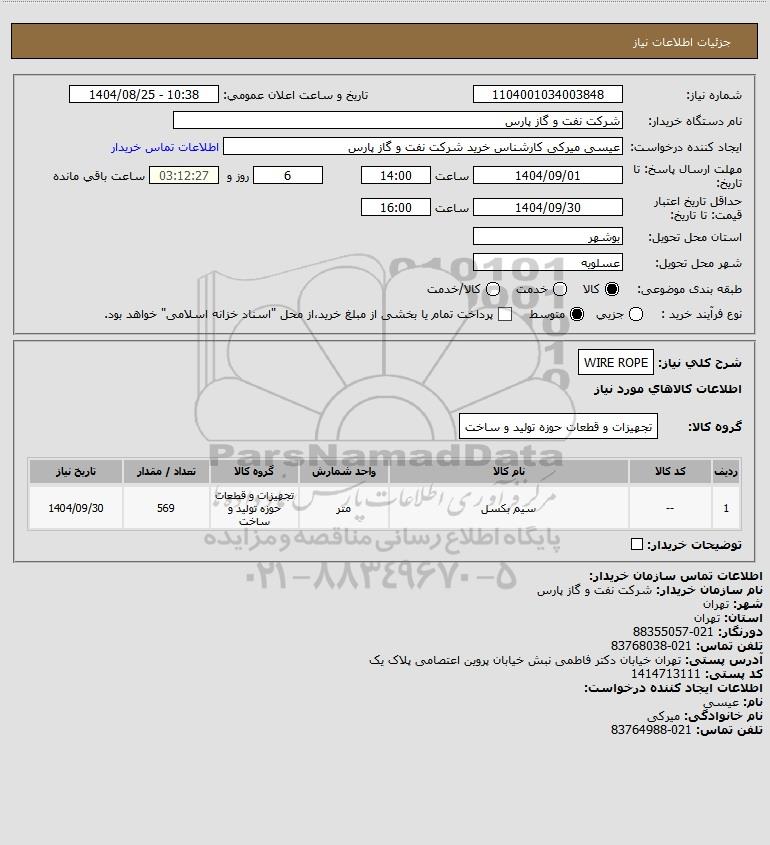Viewport: 770px width, 845px height.
Task: Select the row number cell 1
Action: 726,508
